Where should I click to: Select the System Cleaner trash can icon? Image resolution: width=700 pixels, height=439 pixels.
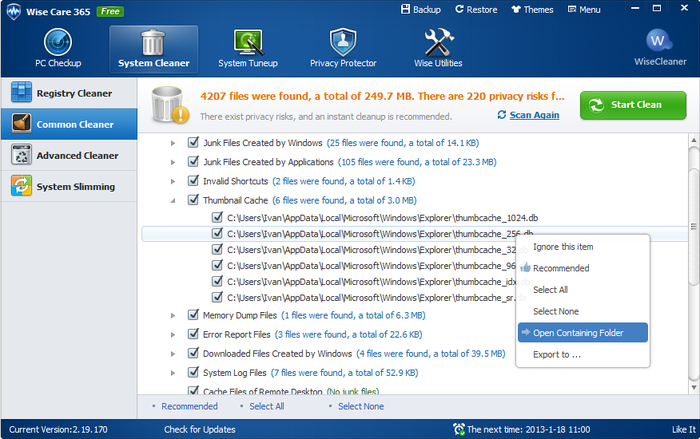click(153, 42)
